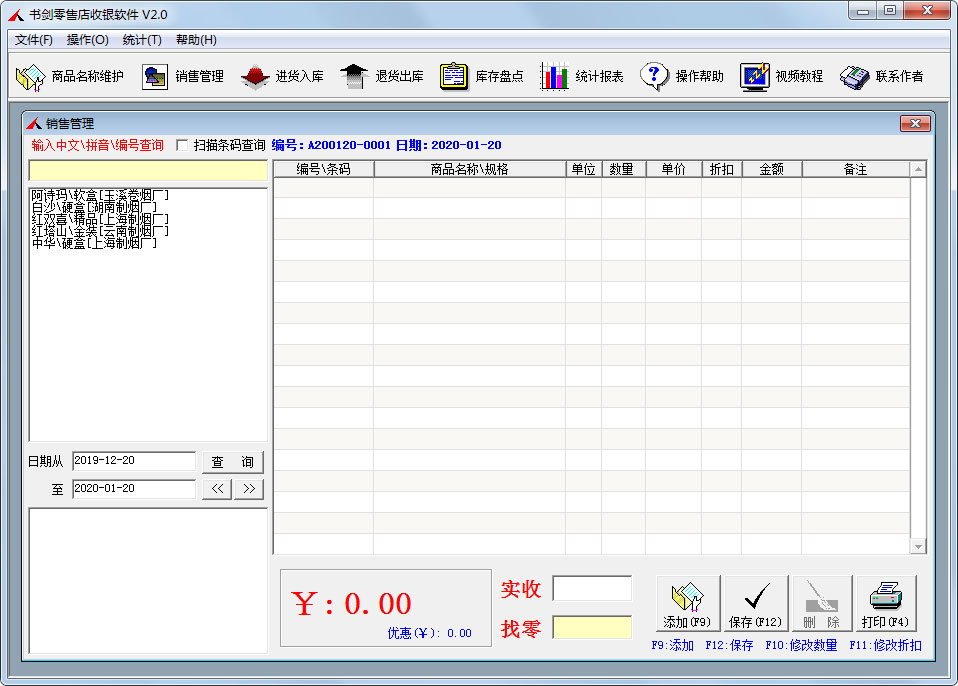Click the F10:修改数量 shortcut hint

[801, 645]
